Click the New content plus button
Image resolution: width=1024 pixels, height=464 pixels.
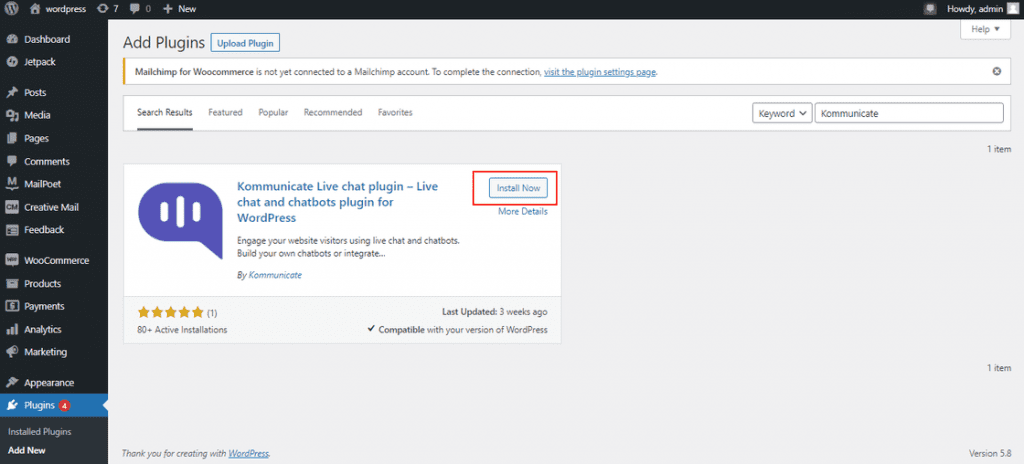click(x=179, y=9)
